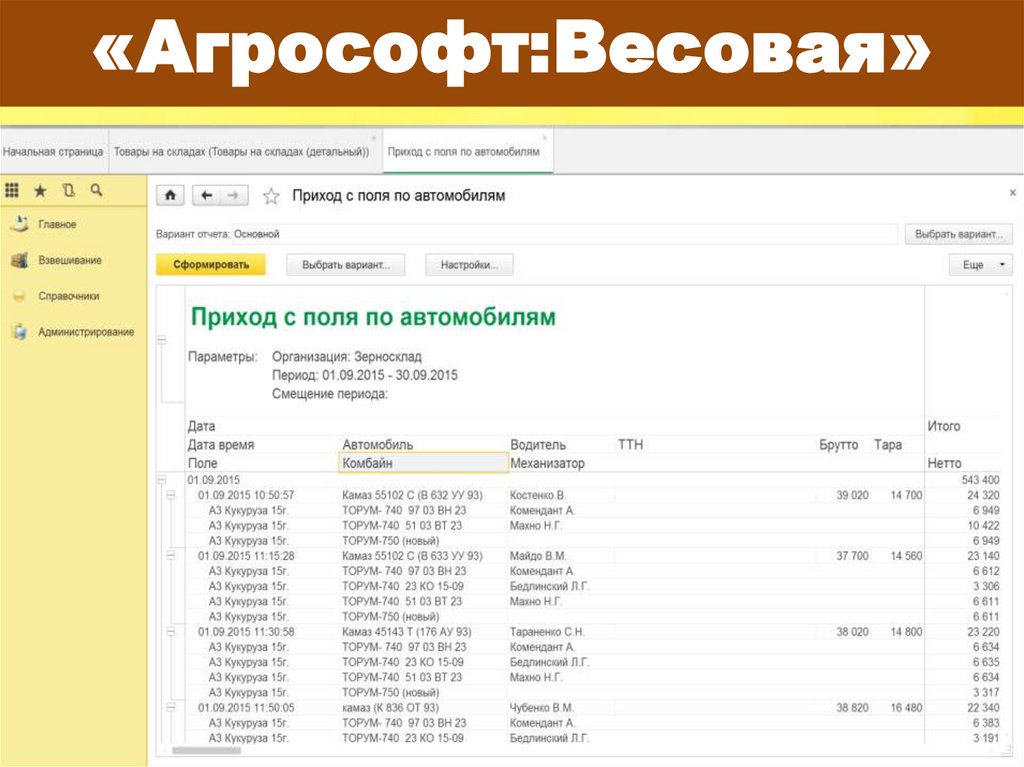This screenshot has height=767, width=1024.
Task: Collapse the 01.09.2015 11:15:28 group
Action: click(171, 556)
